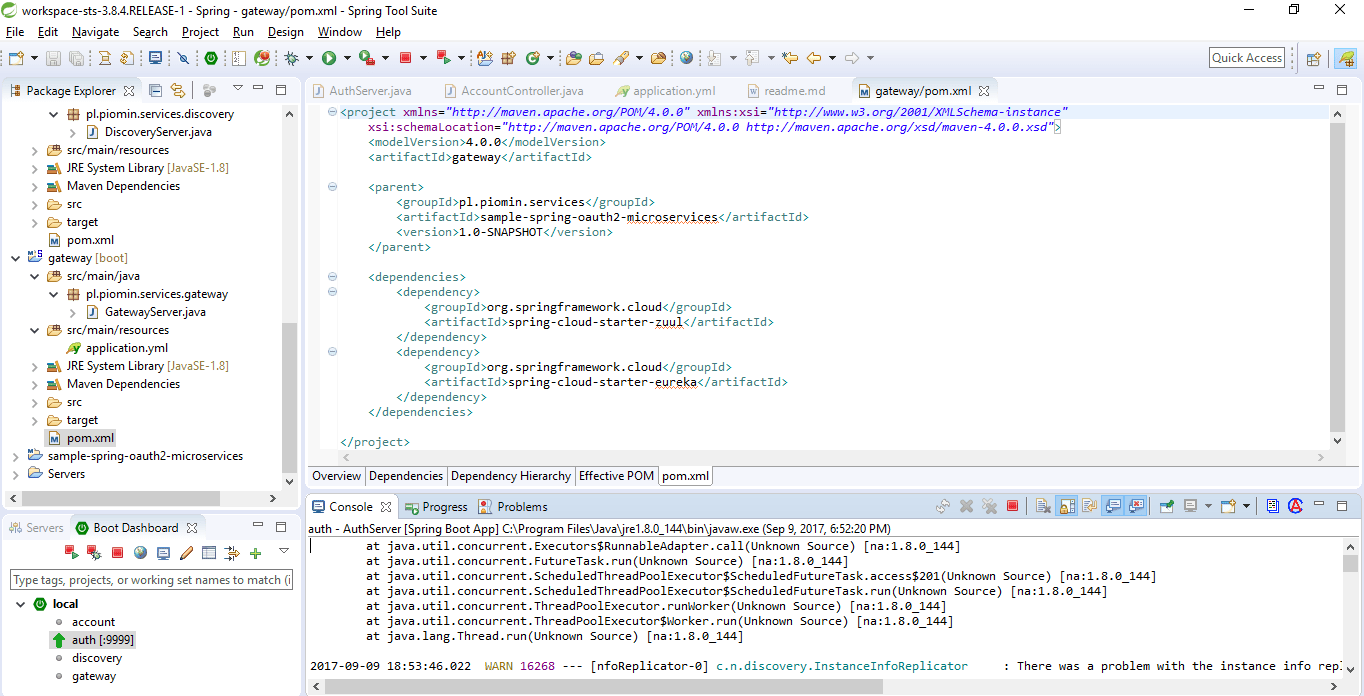Click the Clear Console icon
The width and height of the screenshot is (1364, 696).
(x=1041, y=506)
